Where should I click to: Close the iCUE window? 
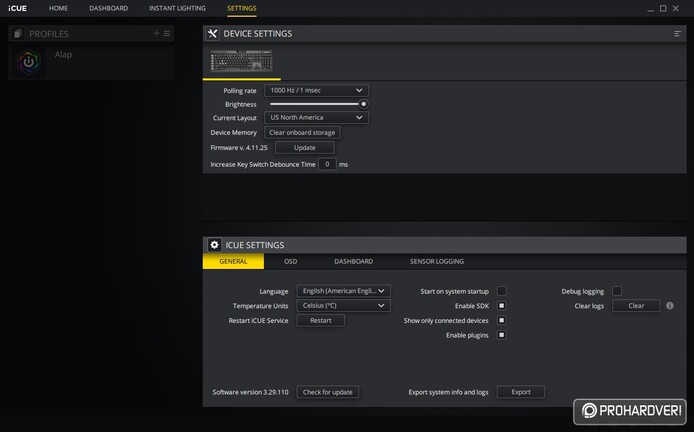click(x=676, y=8)
